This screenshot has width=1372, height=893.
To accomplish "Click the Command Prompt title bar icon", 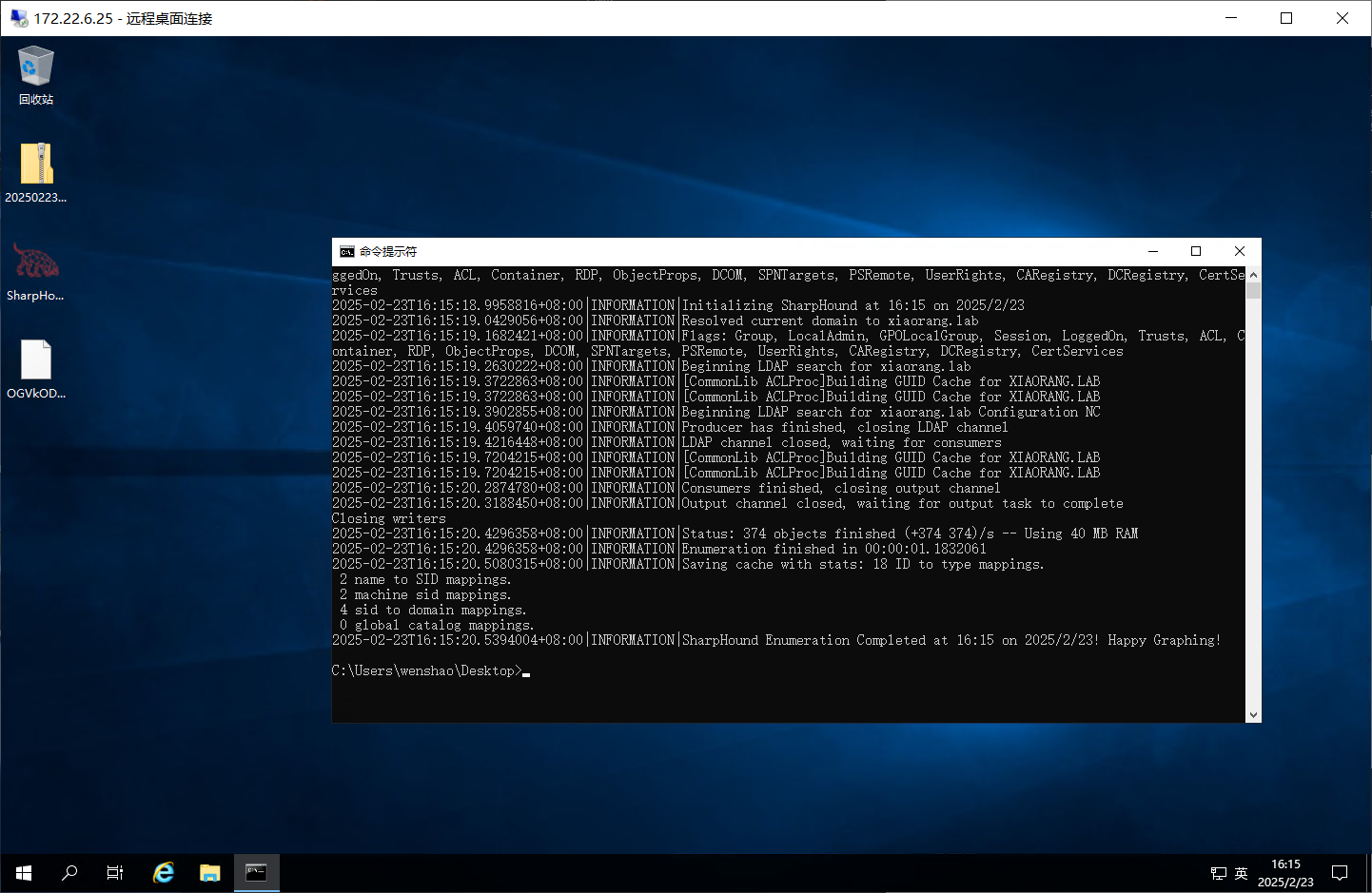I will (x=347, y=252).
